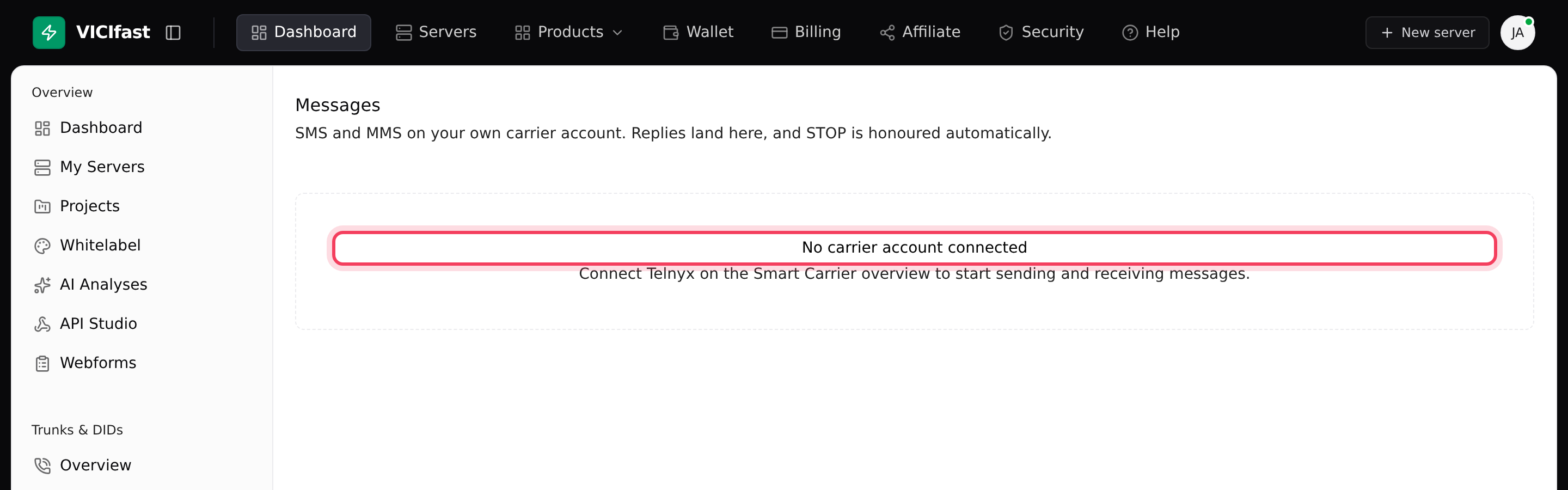Click the VICIfast brand name text
1568x490 pixels.
[x=113, y=32]
